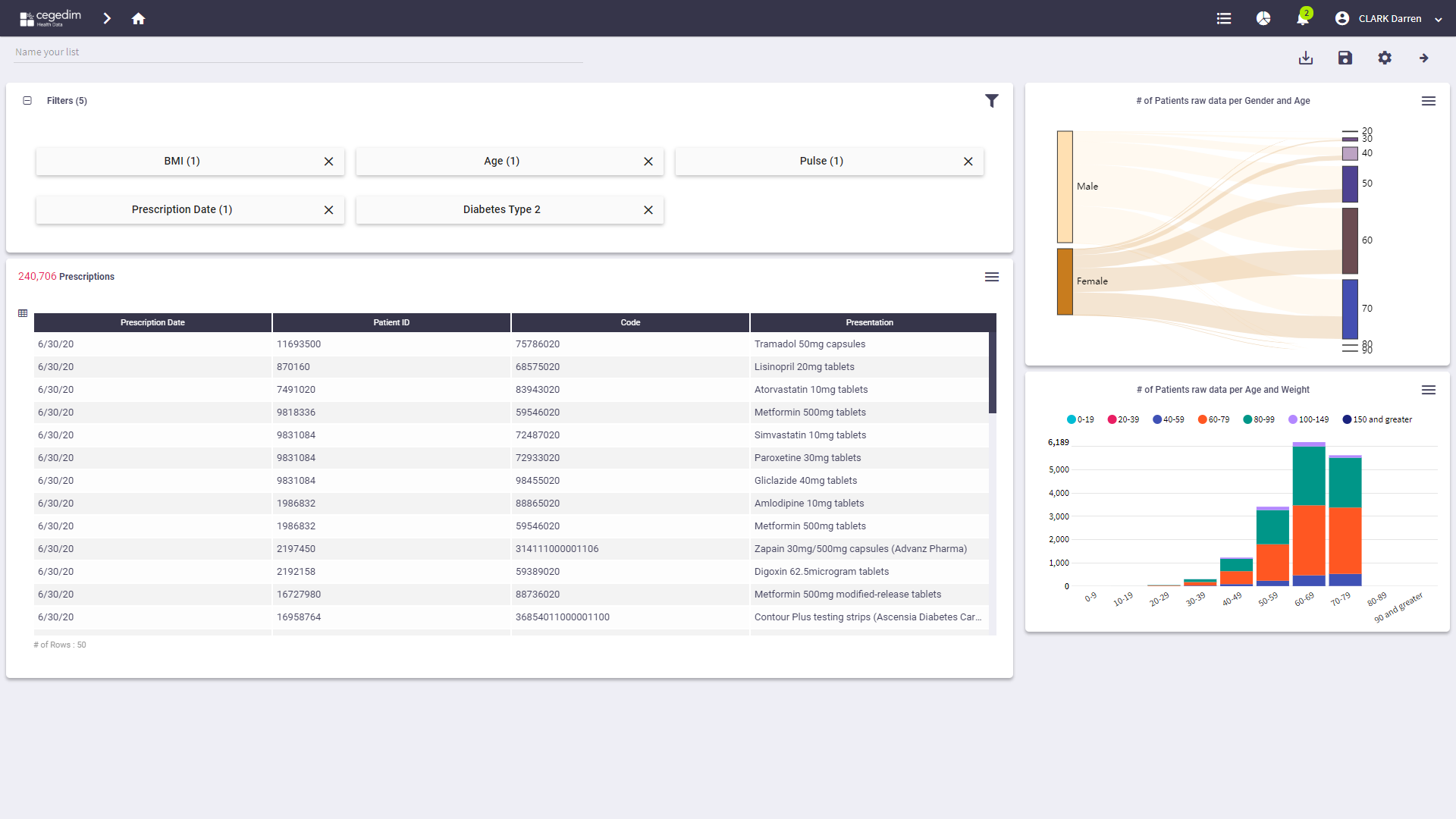Open the pie chart dashboard icon
The image size is (1456, 819).
coord(1263,18)
